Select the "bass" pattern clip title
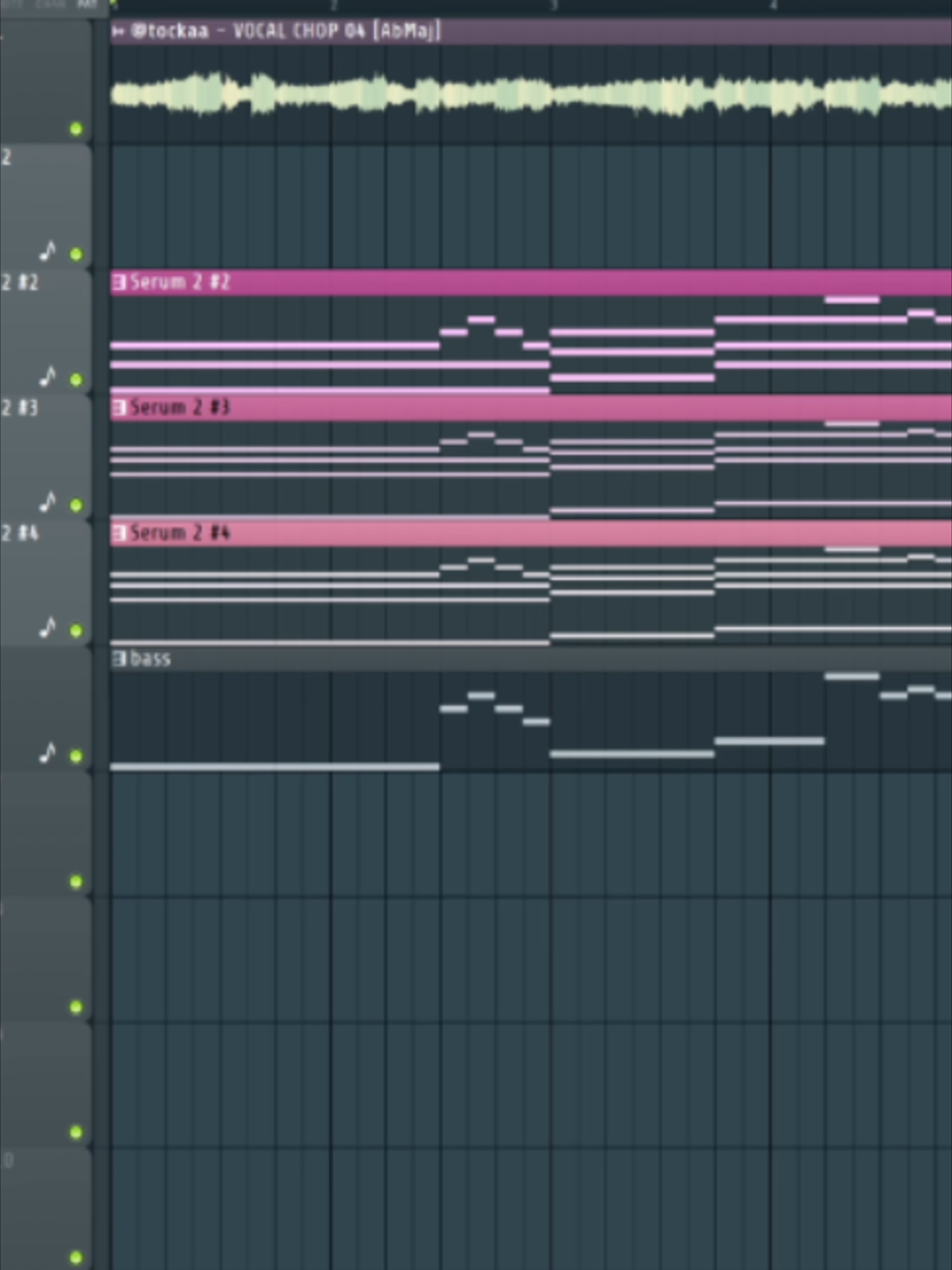This screenshot has height=1270, width=952. (x=151, y=659)
